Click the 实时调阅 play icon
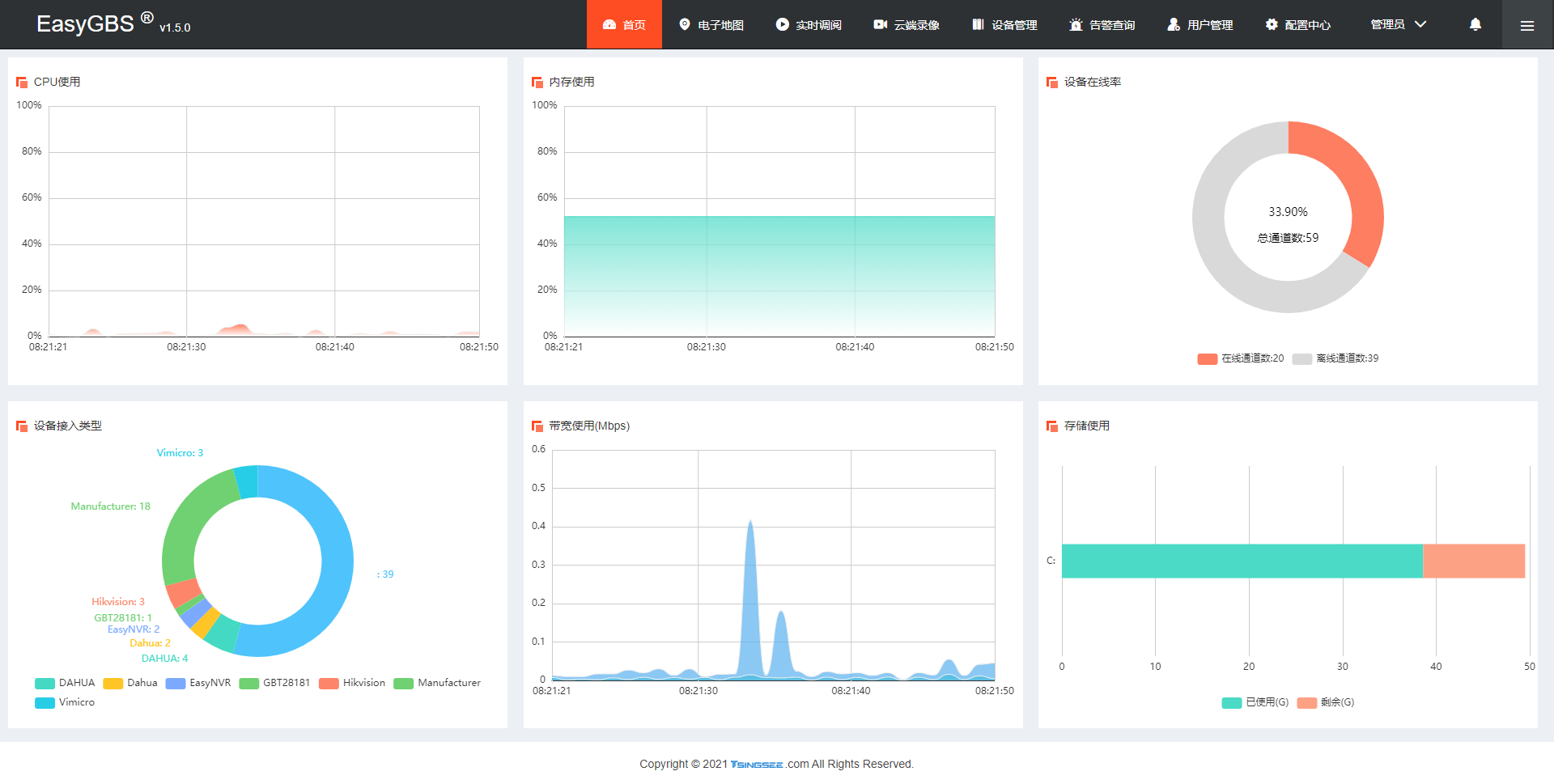This screenshot has width=1554, height=784. point(782,24)
